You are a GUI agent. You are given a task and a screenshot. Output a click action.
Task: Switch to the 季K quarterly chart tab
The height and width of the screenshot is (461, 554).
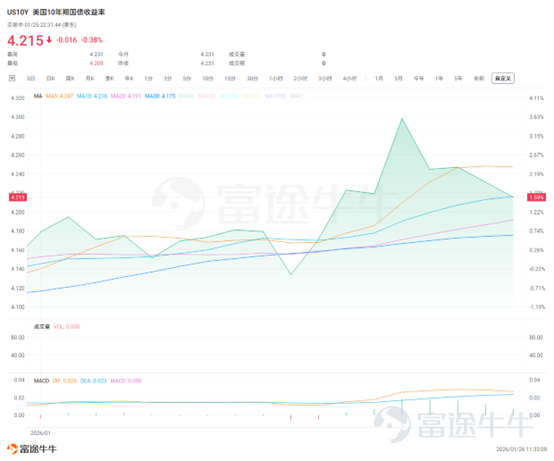(x=110, y=78)
